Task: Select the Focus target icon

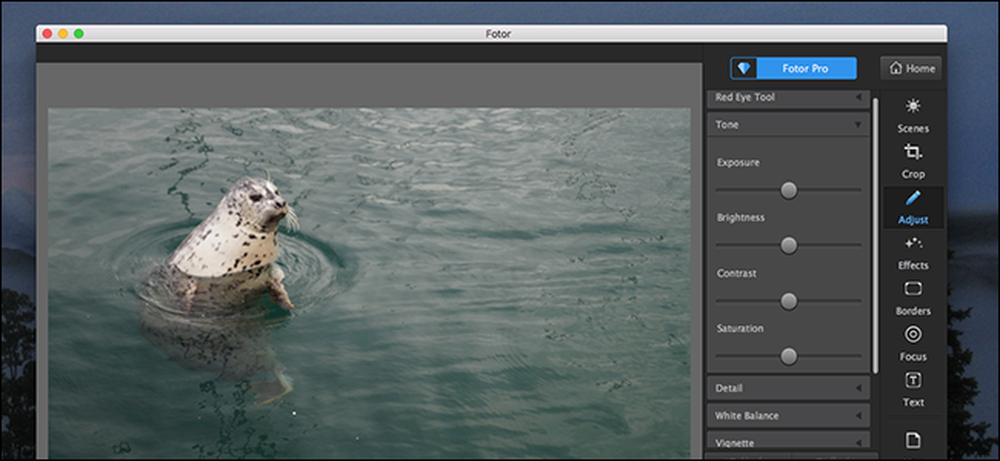Action: (913, 334)
